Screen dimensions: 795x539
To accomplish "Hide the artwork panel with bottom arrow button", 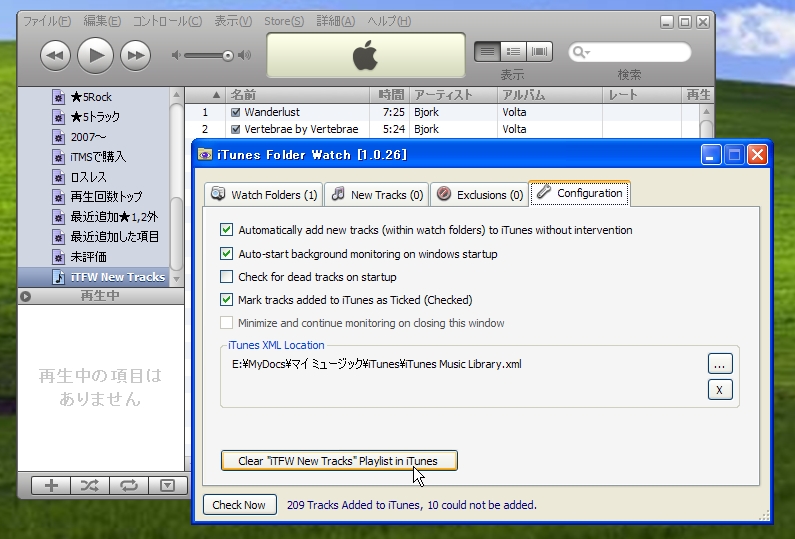I will [x=167, y=485].
